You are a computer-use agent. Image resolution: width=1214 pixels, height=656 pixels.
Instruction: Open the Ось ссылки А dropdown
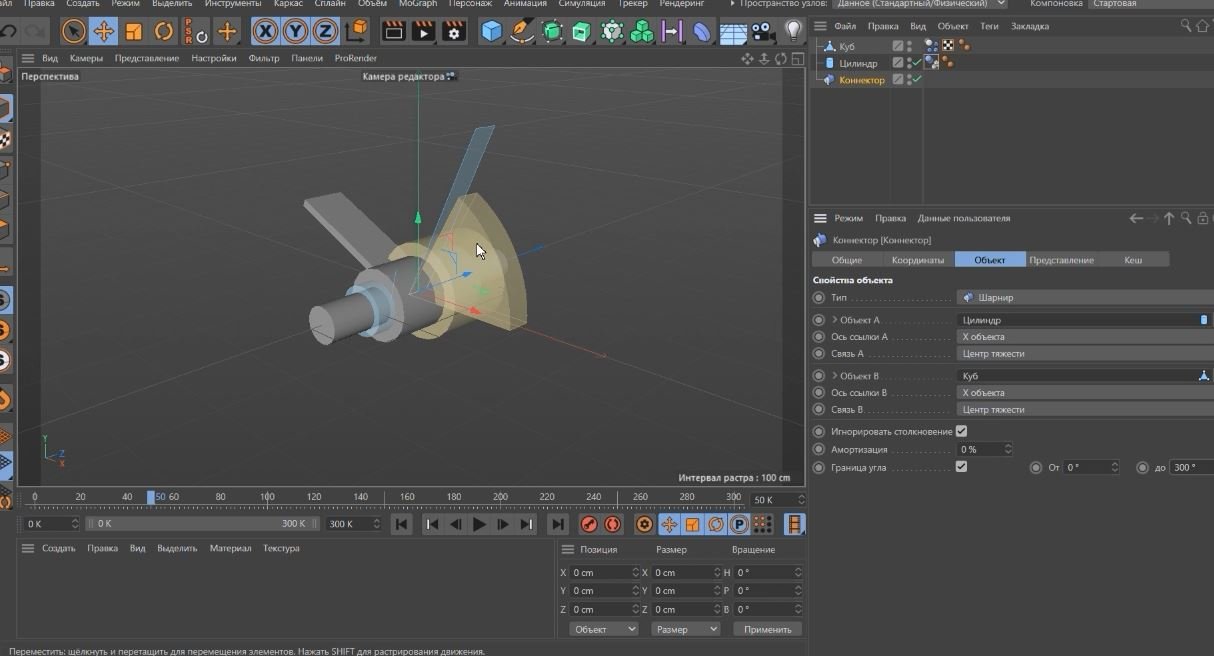pos(1085,337)
